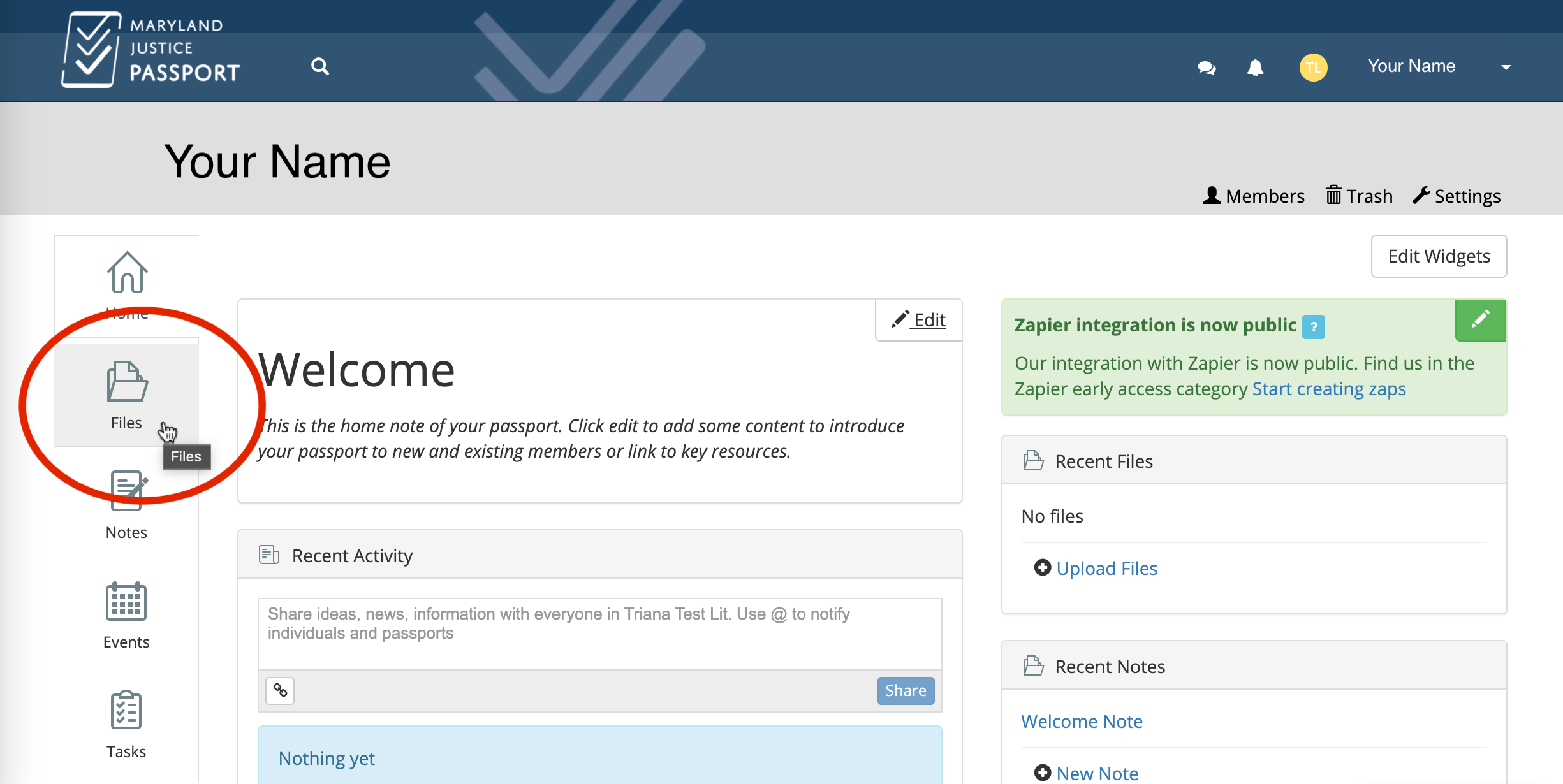The width and height of the screenshot is (1563, 784).
Task: Open help via the blue question mark
Action: pyautogui.click(x=1313, y=326)
